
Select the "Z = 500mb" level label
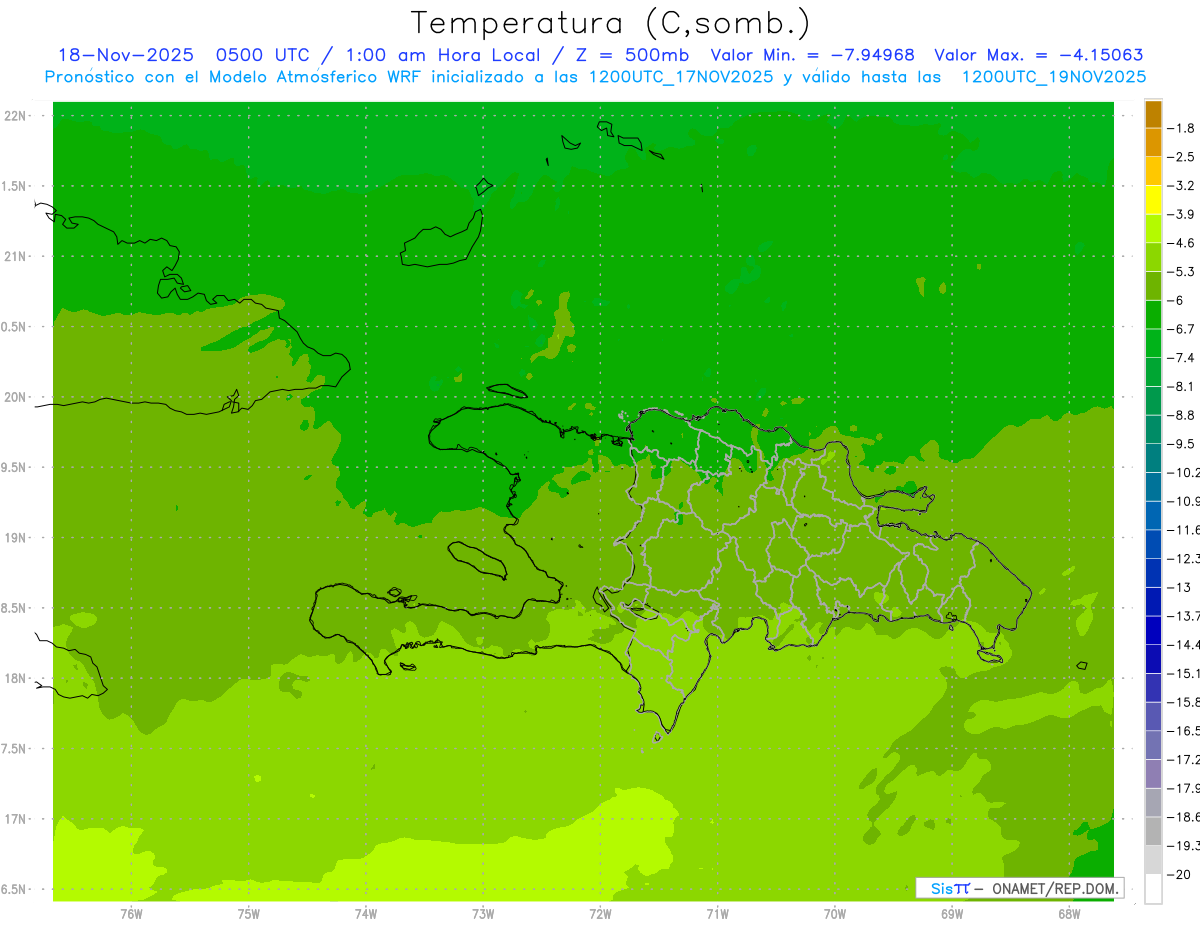[631, 55]
